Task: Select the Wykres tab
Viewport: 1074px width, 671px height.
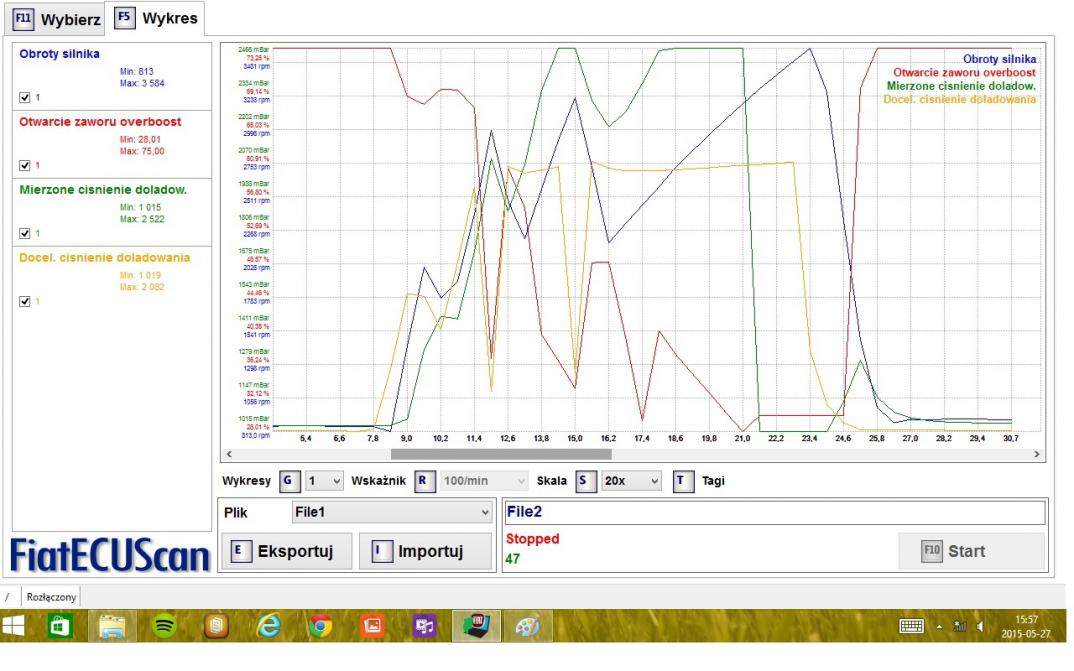Action: tap(156, 18)
